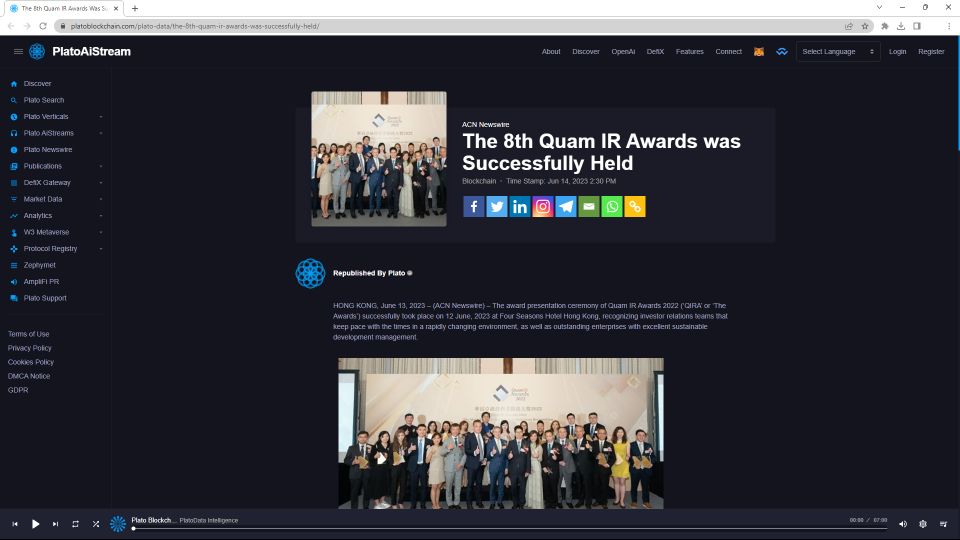
Task: Click the MetaMask fox icon
Action: click(759, 51)
